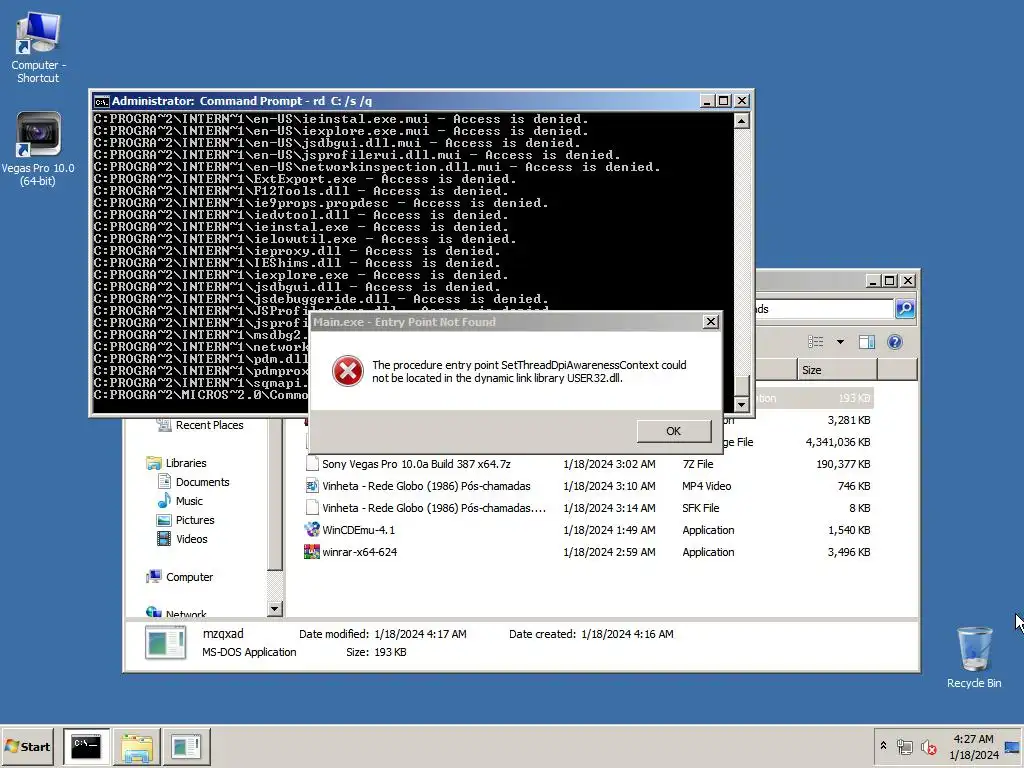This screenshot has width=1024, height=768.
Task: Click the muted volume tray icon
Action: point(928,746)
